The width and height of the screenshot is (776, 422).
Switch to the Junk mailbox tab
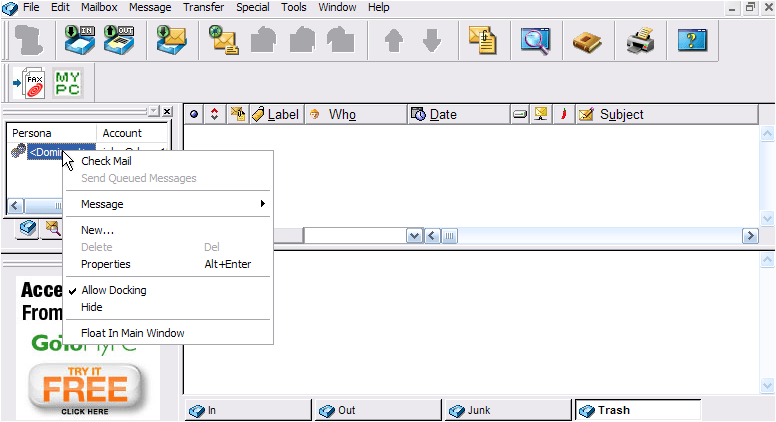coord(508,410)
